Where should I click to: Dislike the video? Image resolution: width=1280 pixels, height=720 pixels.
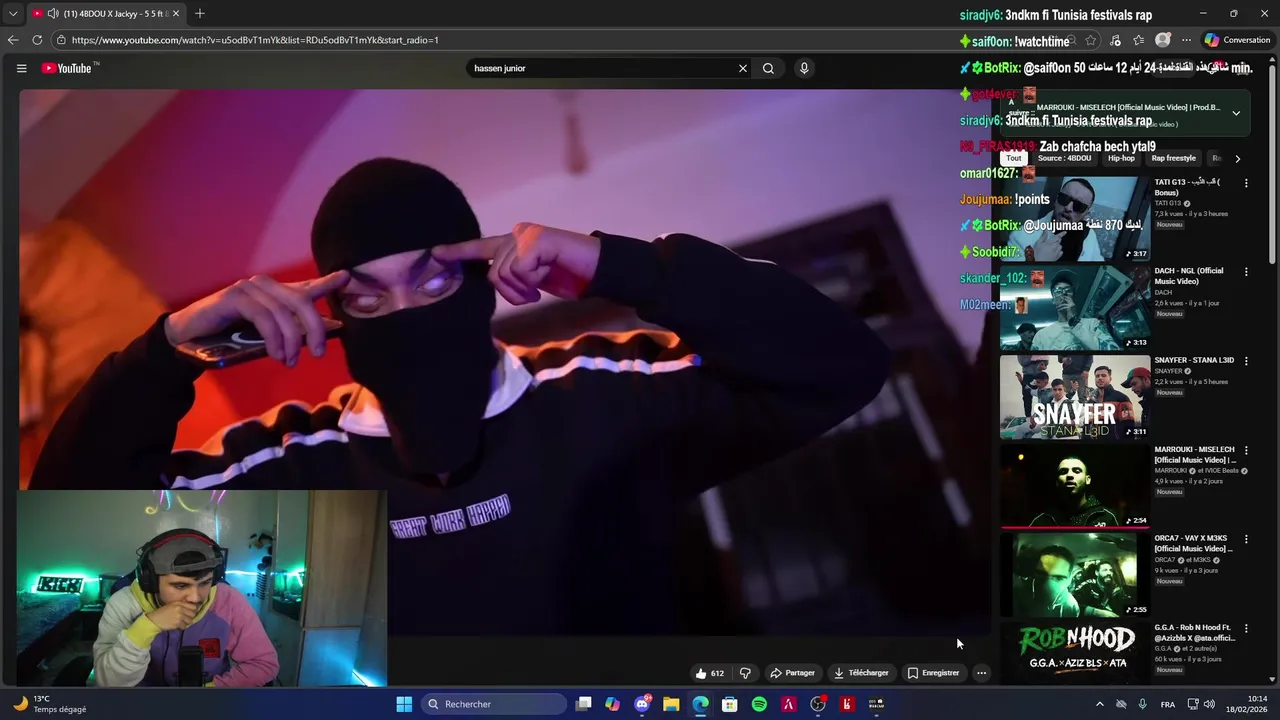point(745,673)
